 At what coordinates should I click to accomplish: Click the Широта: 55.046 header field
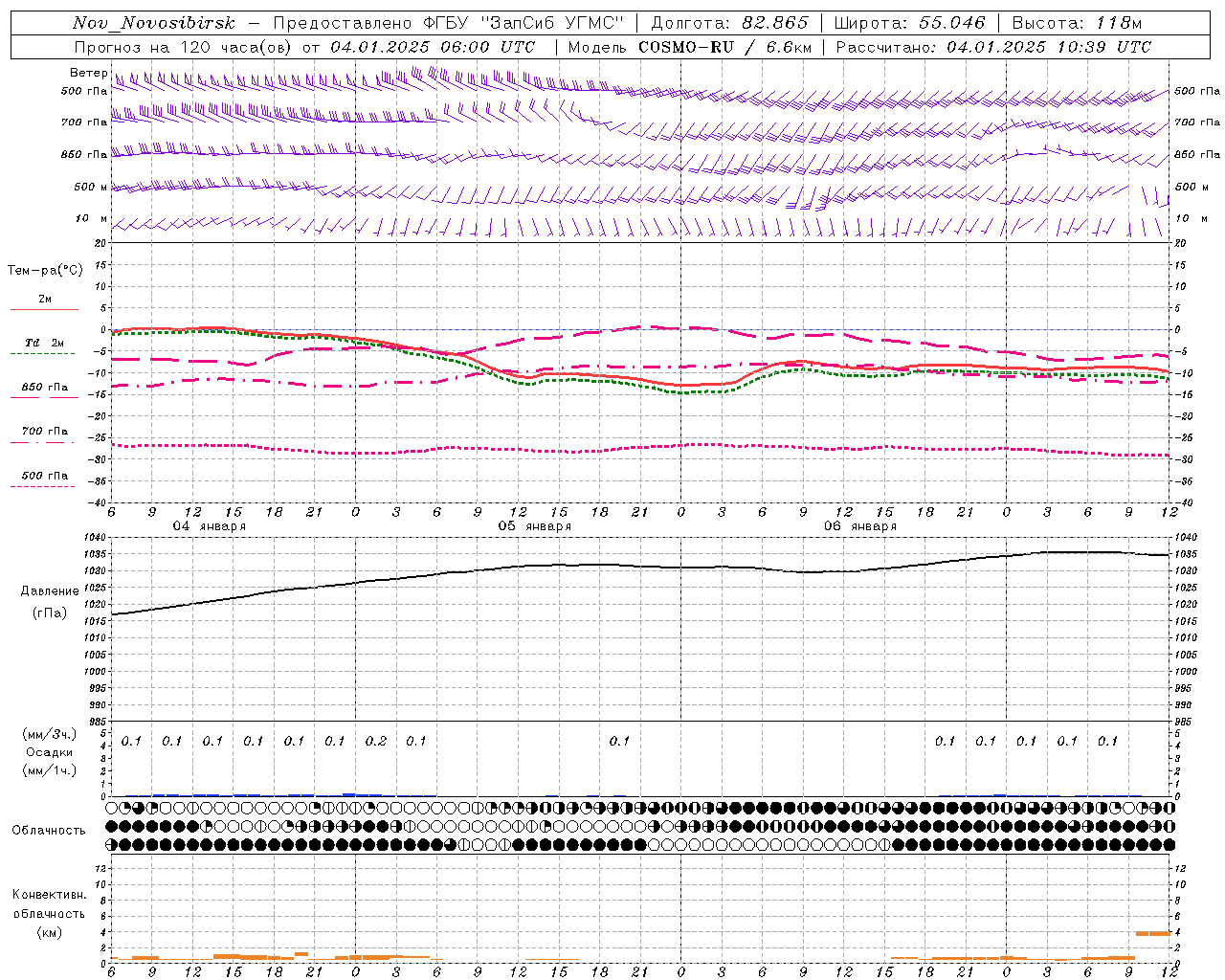pos(910,23)
